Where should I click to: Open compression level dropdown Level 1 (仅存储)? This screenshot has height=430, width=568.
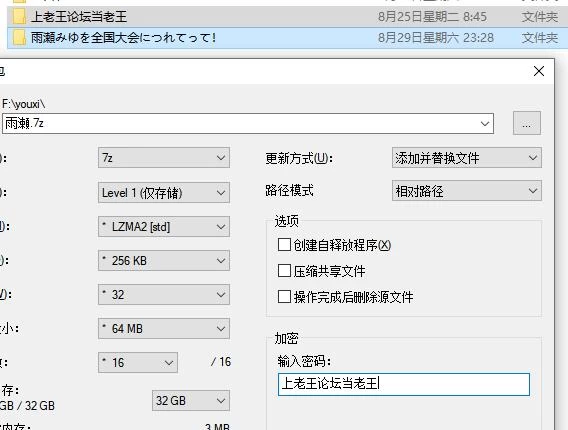click(164, 192)
